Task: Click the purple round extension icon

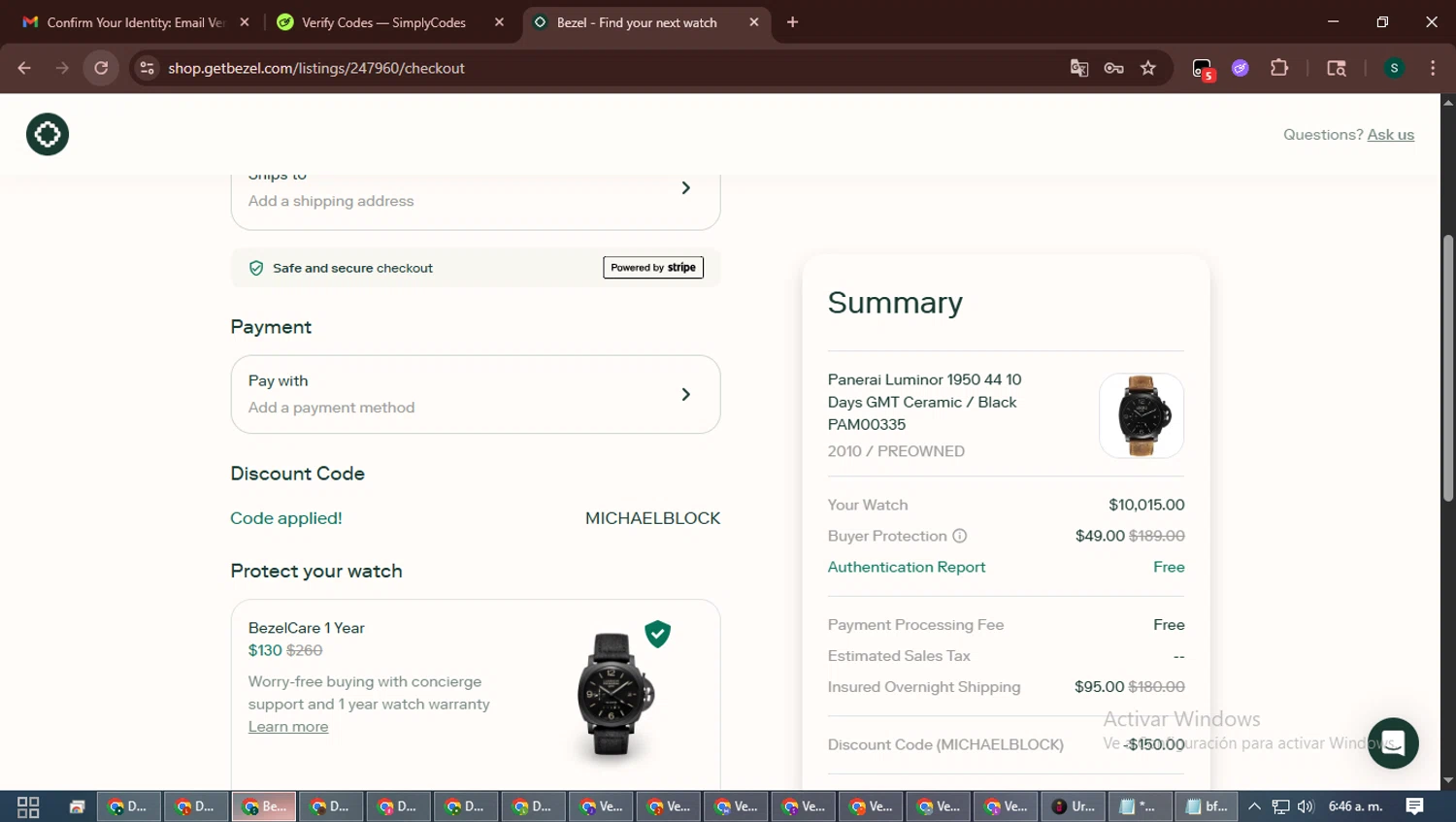Action: 1241,68
